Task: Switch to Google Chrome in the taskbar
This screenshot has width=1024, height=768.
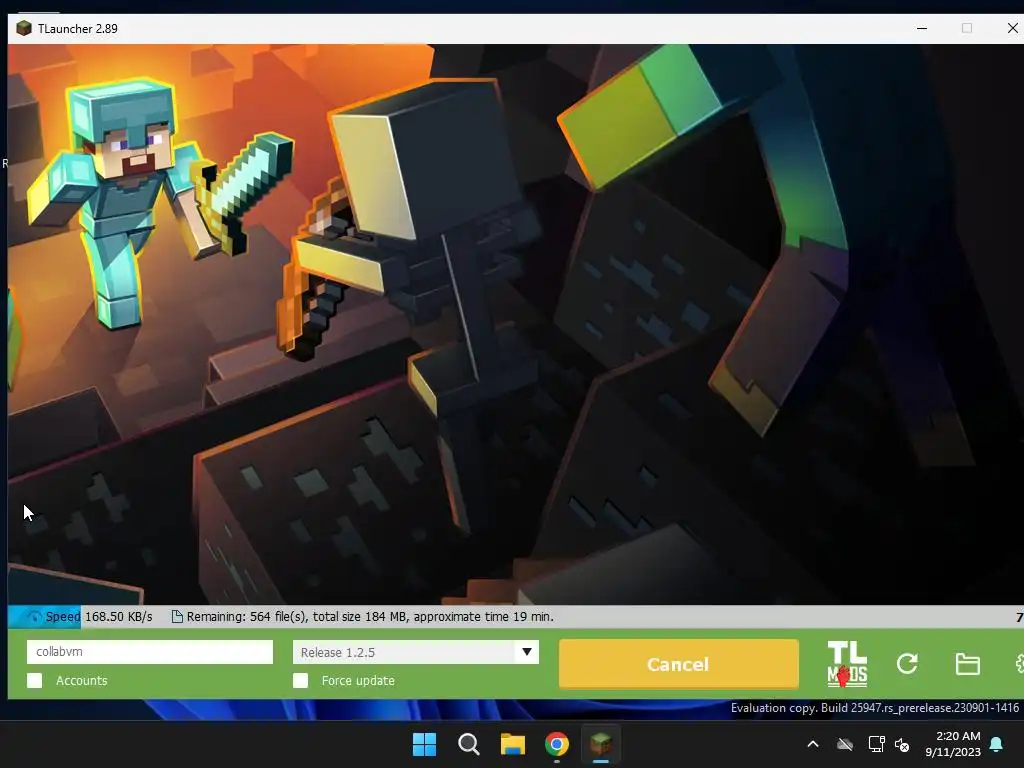Action: point(556,744)
